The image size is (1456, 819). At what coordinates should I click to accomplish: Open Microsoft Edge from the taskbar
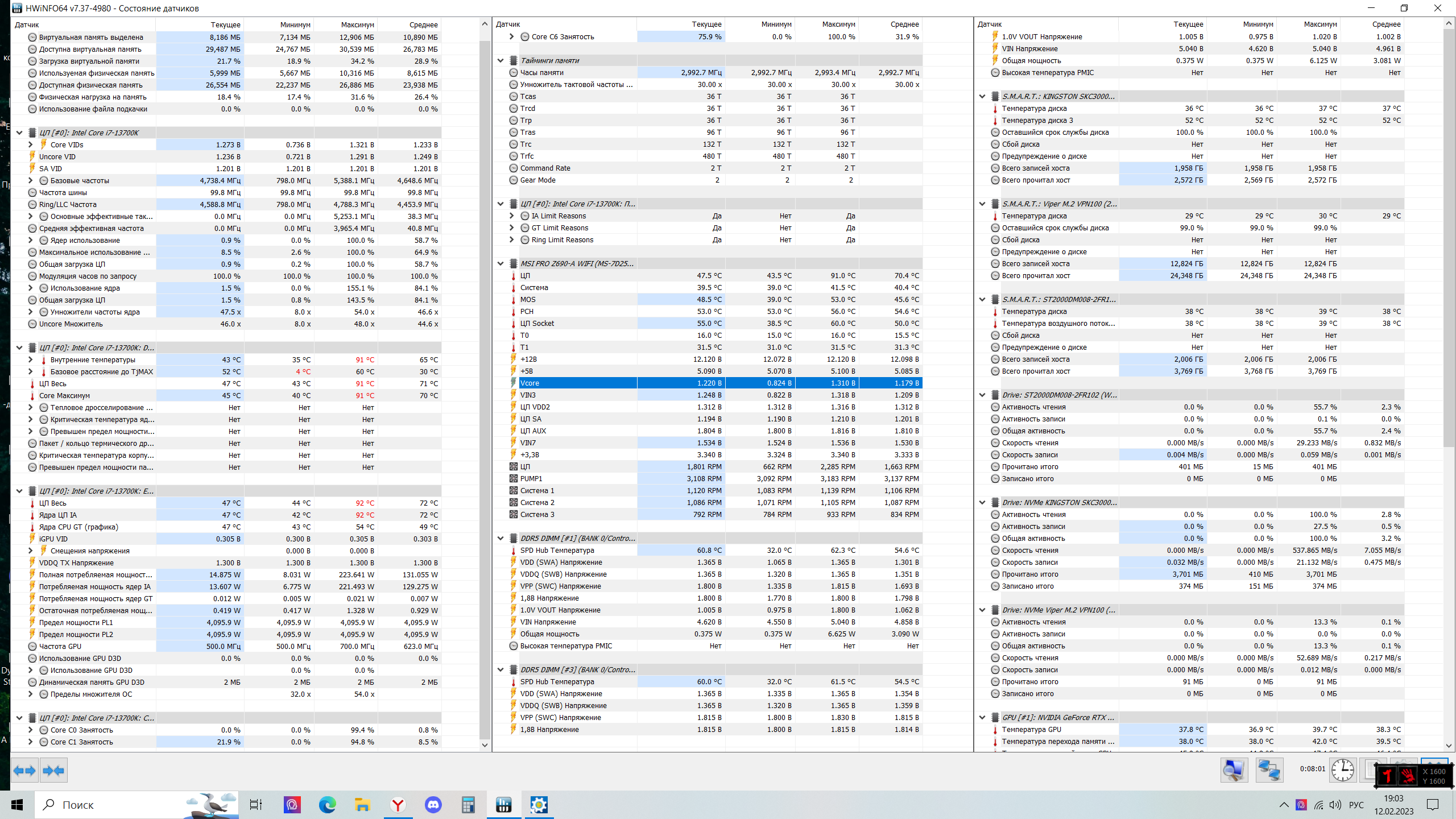(x=327, y=805)
